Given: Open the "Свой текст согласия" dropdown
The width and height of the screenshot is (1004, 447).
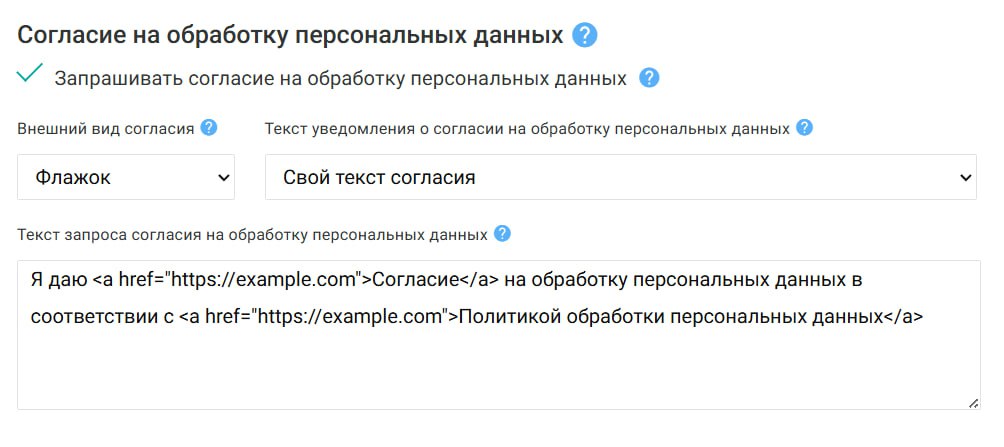Looking at the screenshot, I should pos(620,178).
